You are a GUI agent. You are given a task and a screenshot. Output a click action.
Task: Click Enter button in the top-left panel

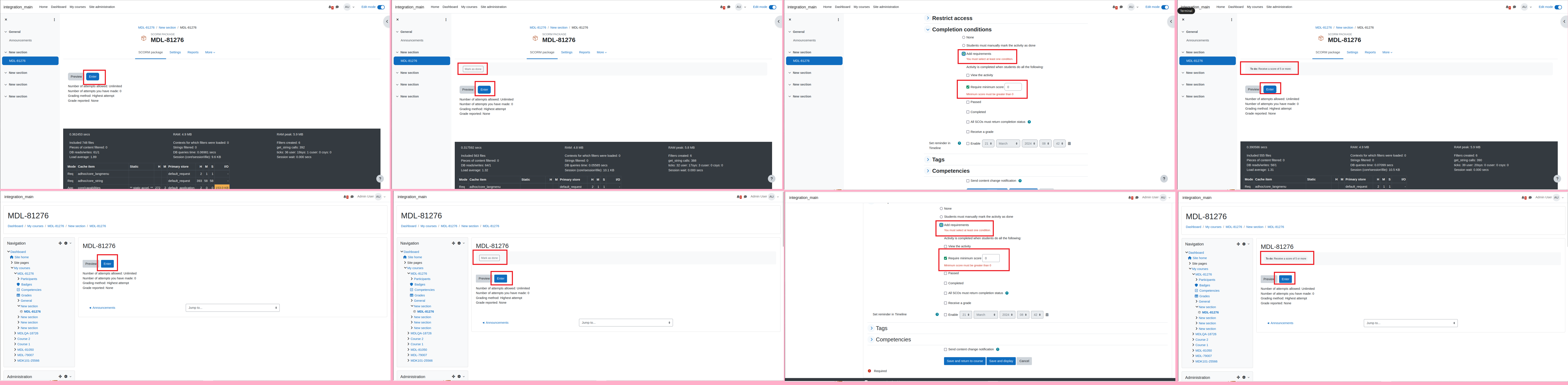[x=92, y=77]
